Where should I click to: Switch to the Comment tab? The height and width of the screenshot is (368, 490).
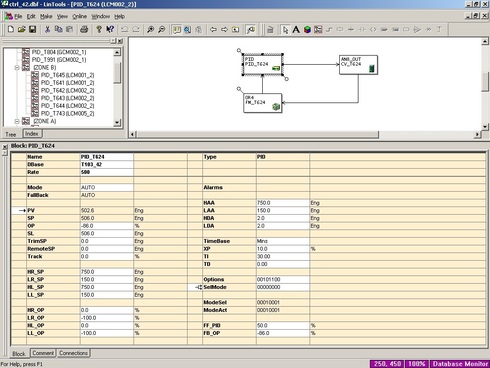click(43, 353)
